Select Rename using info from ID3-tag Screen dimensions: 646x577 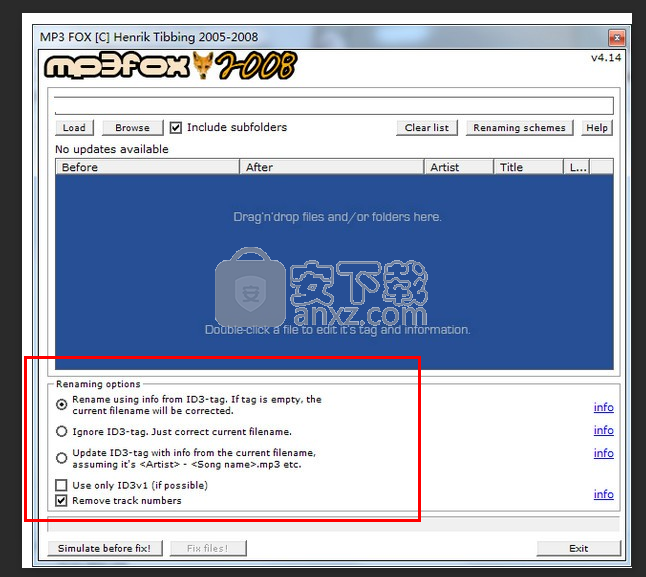[x=61, y=405]
